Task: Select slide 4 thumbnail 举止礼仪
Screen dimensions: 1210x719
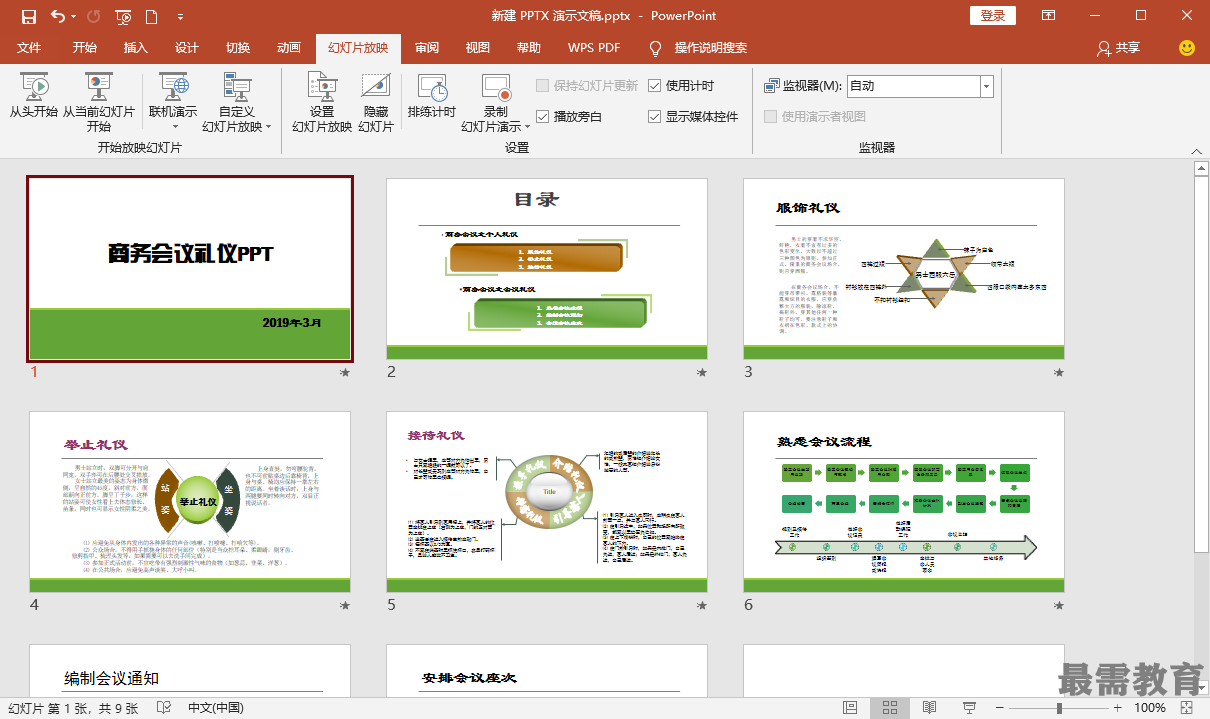Action: click(x=190, y=502)
